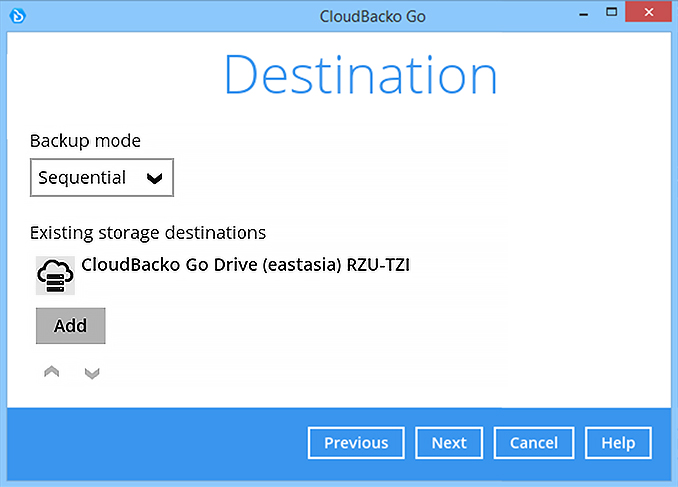Select the CloudBacko Go Drive (eastasia) RZU-TZI entry
The width and height of the screenshot is (678, 487).
coord(245,265)
